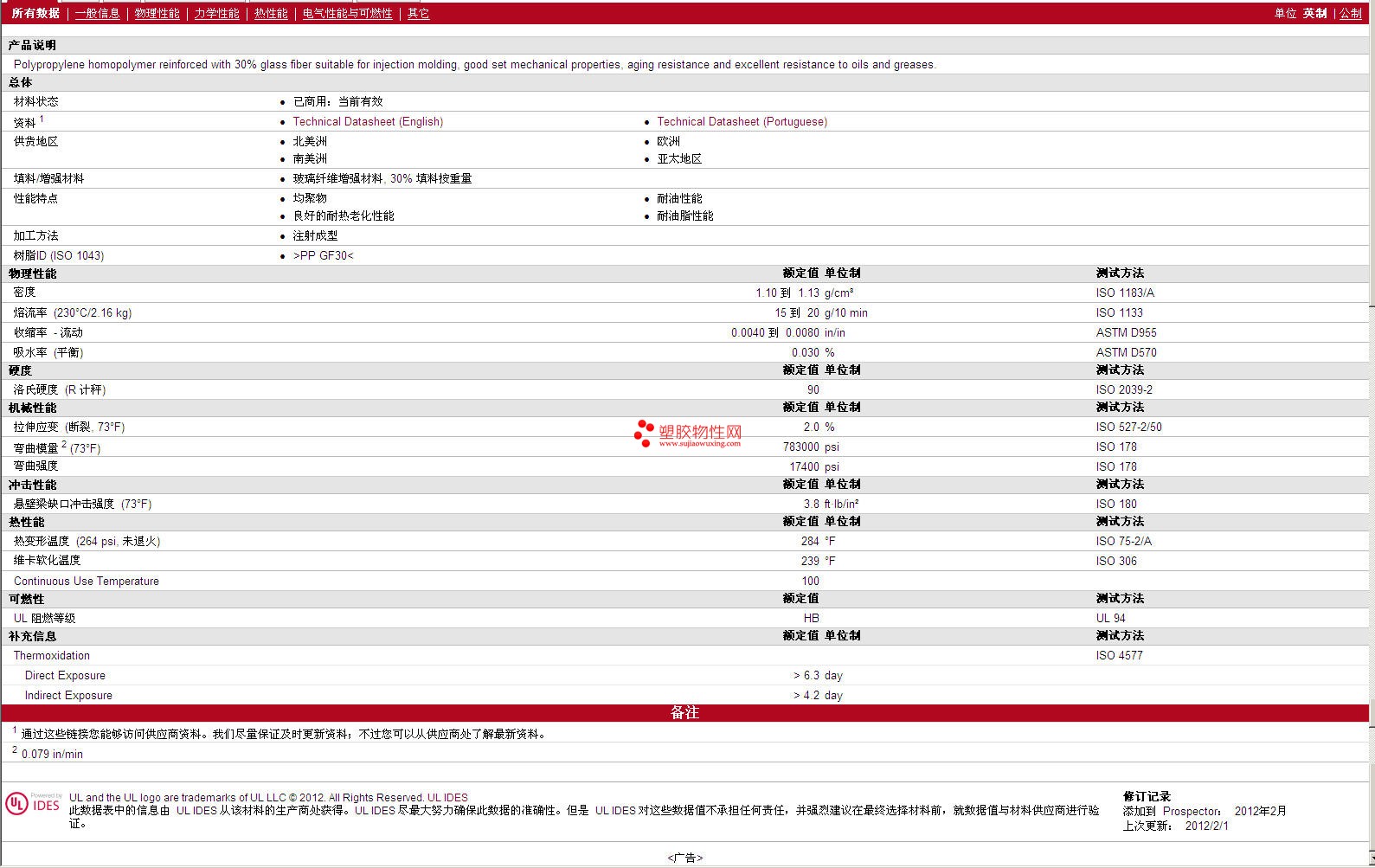Switch to the 电气性能与可燃性 tab
Image resolution: width=1375 pixels, height=868 pixels.
point(347,14)
